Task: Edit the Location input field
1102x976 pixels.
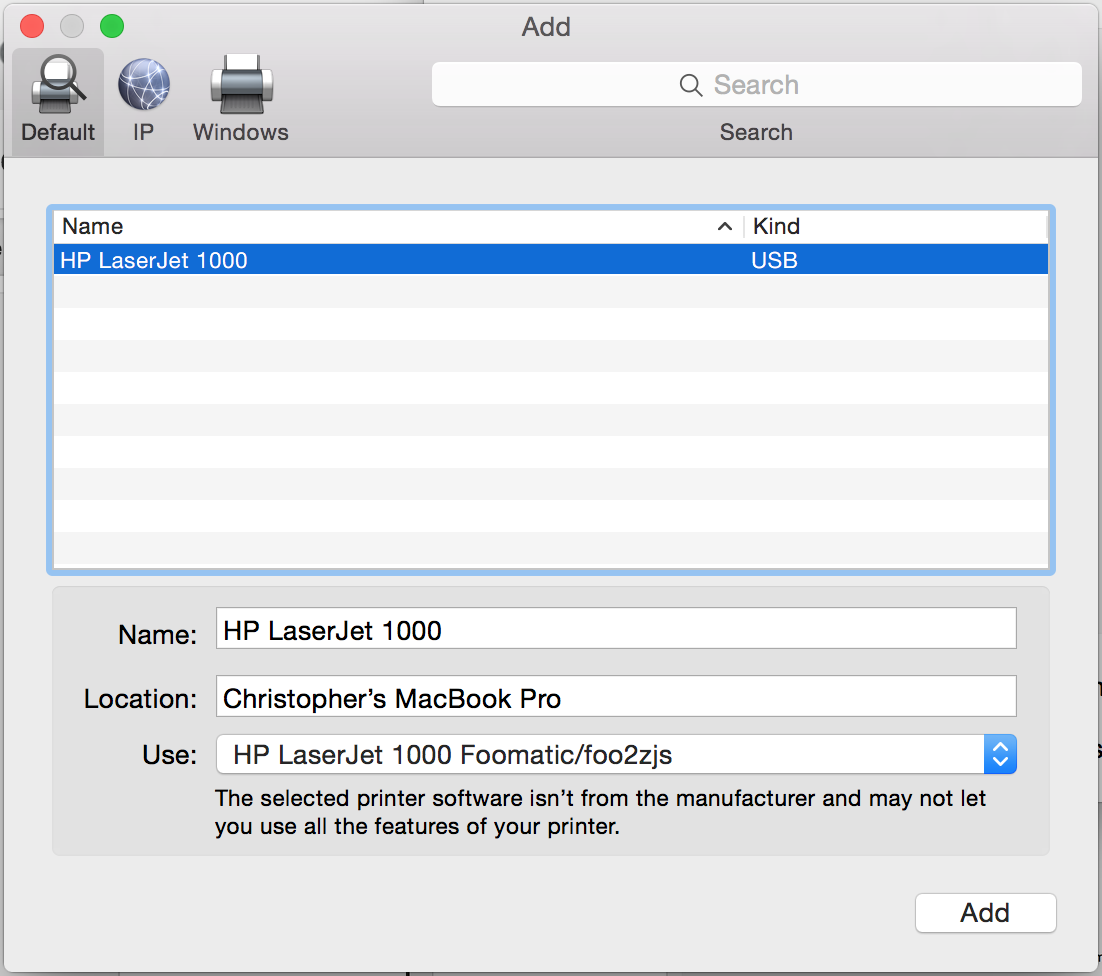Action: (616, 696)
